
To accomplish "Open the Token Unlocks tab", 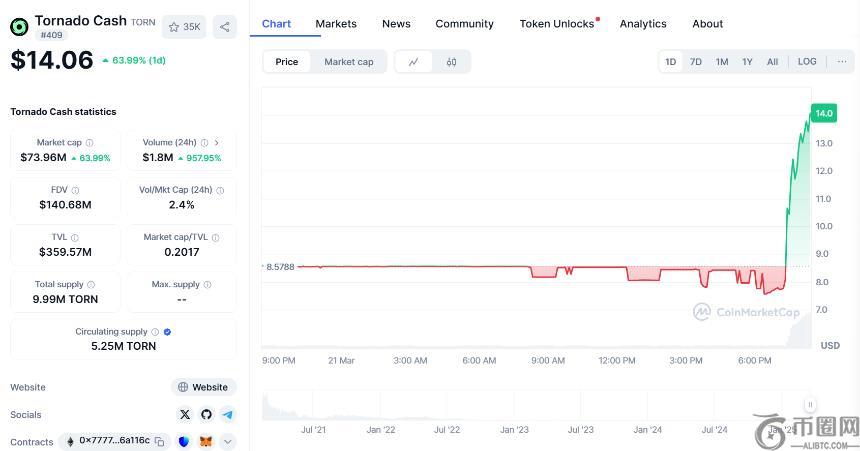I will tap(557, 24).
